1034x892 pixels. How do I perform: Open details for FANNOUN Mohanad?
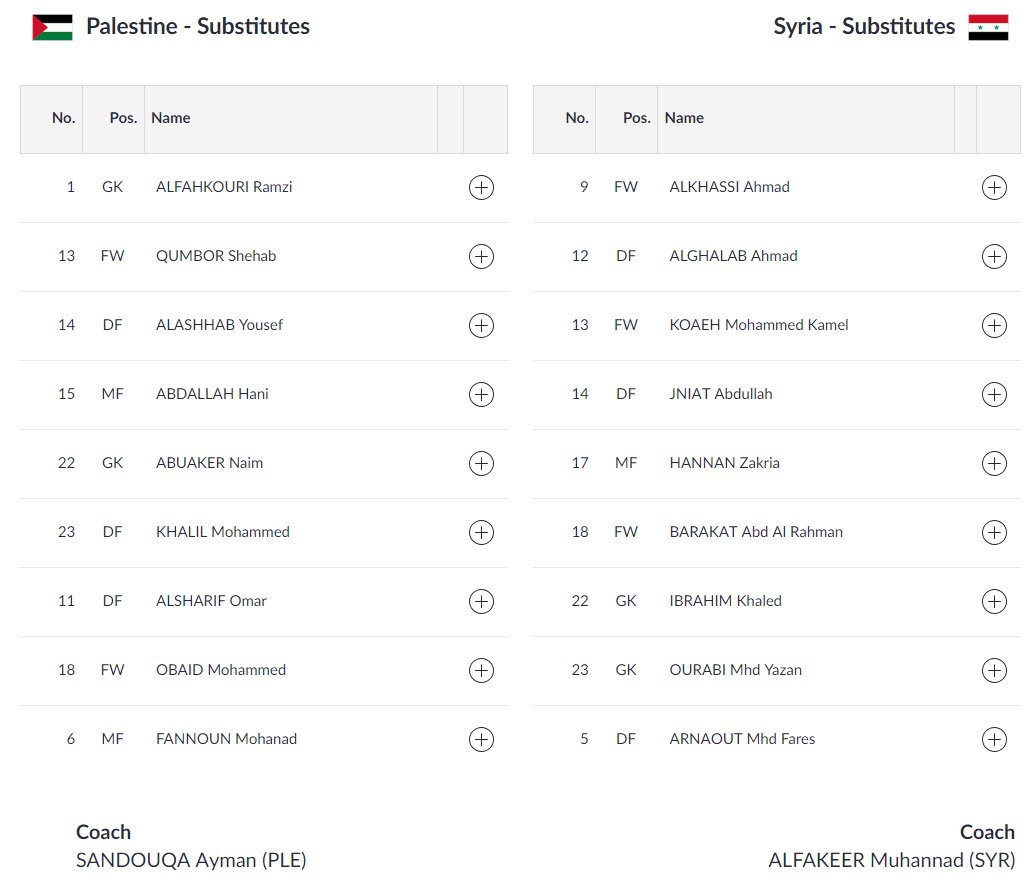click(481, 739)
